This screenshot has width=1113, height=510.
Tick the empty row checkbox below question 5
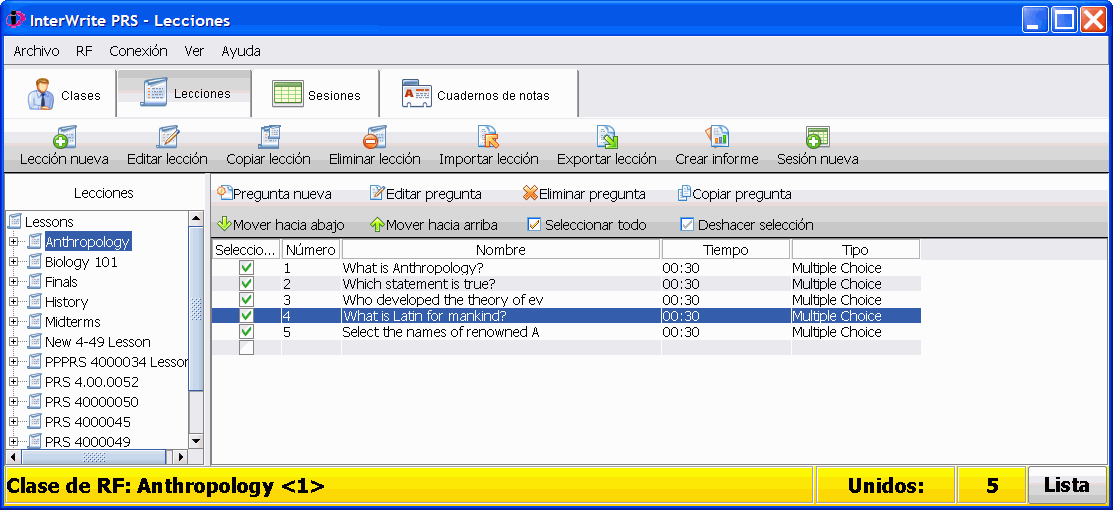[x=246, y=348]
